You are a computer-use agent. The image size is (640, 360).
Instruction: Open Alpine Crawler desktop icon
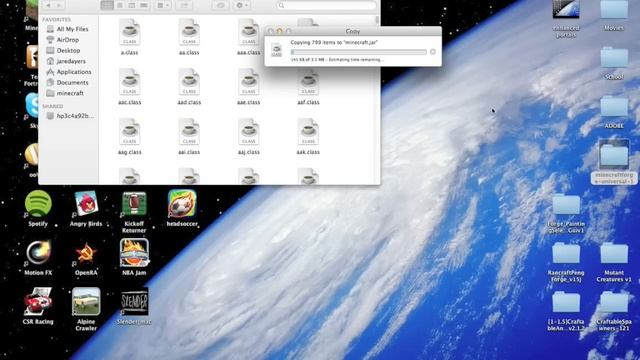pos(86,302)
